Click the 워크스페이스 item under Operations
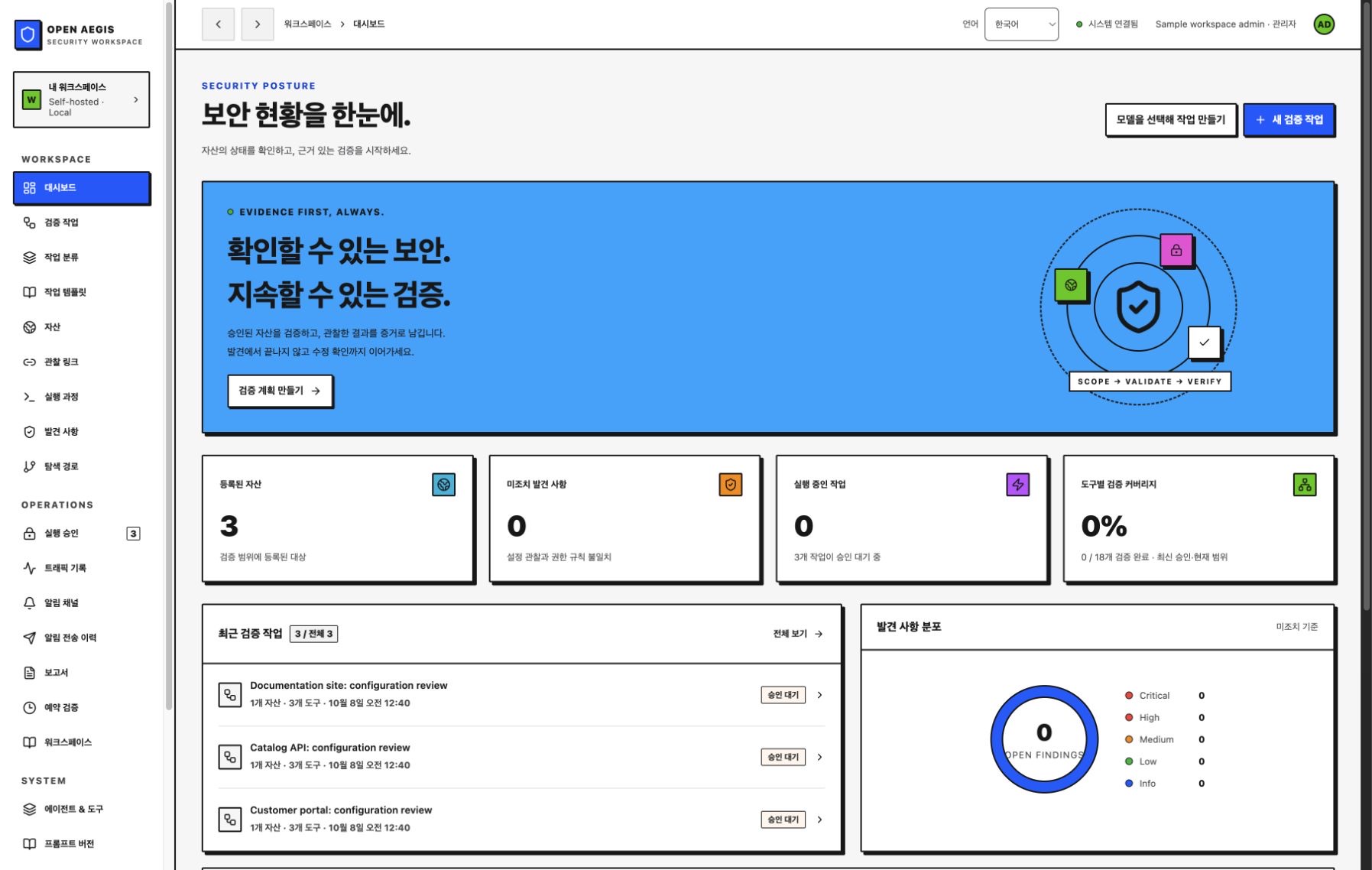Viewport: 1372px width, 870px height. [x=82, y=742]
